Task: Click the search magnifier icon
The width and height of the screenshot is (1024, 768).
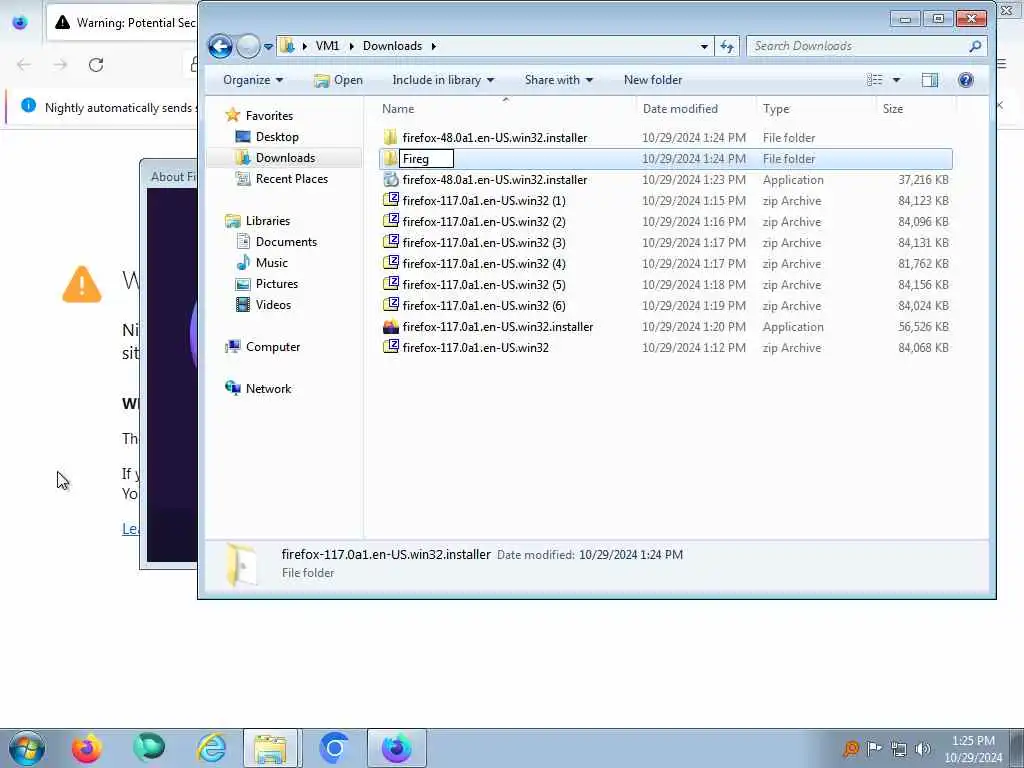Action: tap(975, 46)
